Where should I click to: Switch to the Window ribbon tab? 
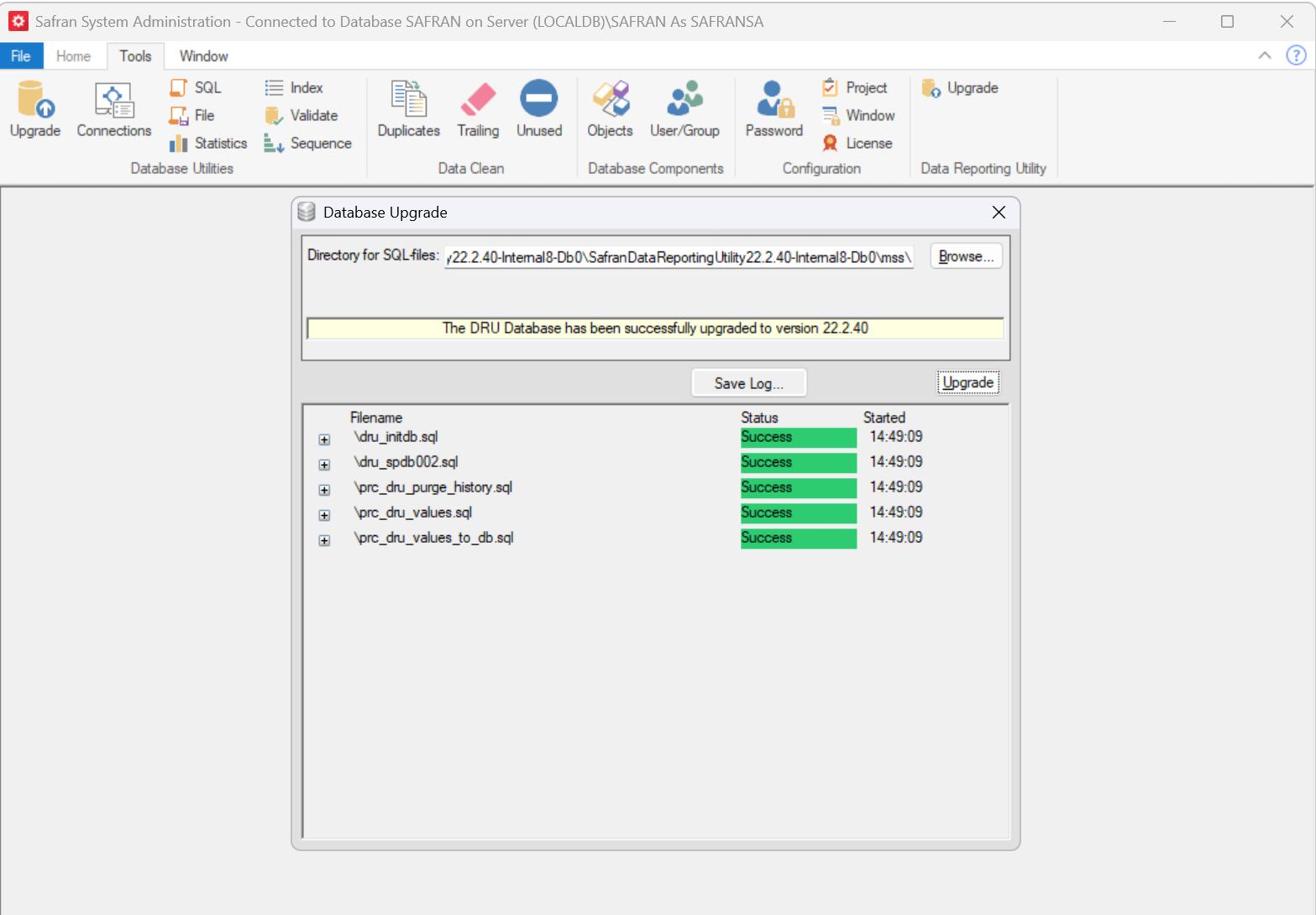click(203, 55)
